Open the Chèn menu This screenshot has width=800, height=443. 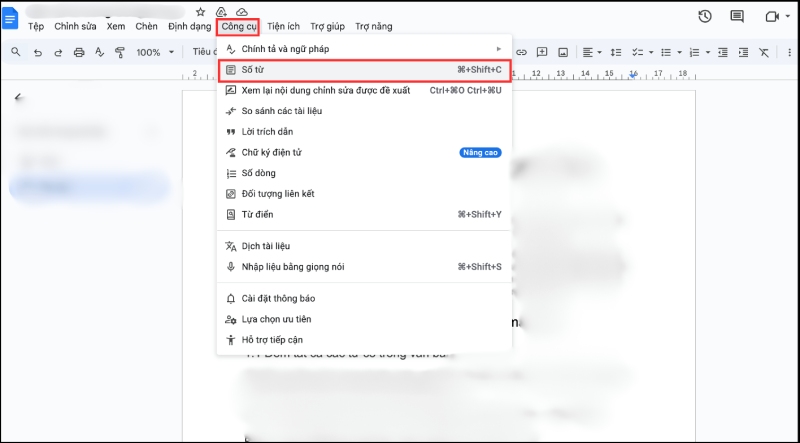pyautogui.click(x=146, y=26)
